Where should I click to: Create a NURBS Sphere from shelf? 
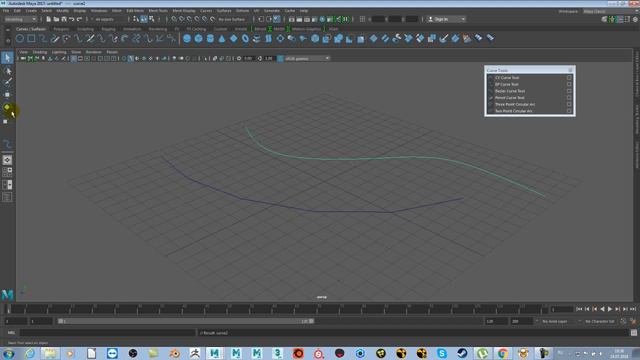click(187, 39)
